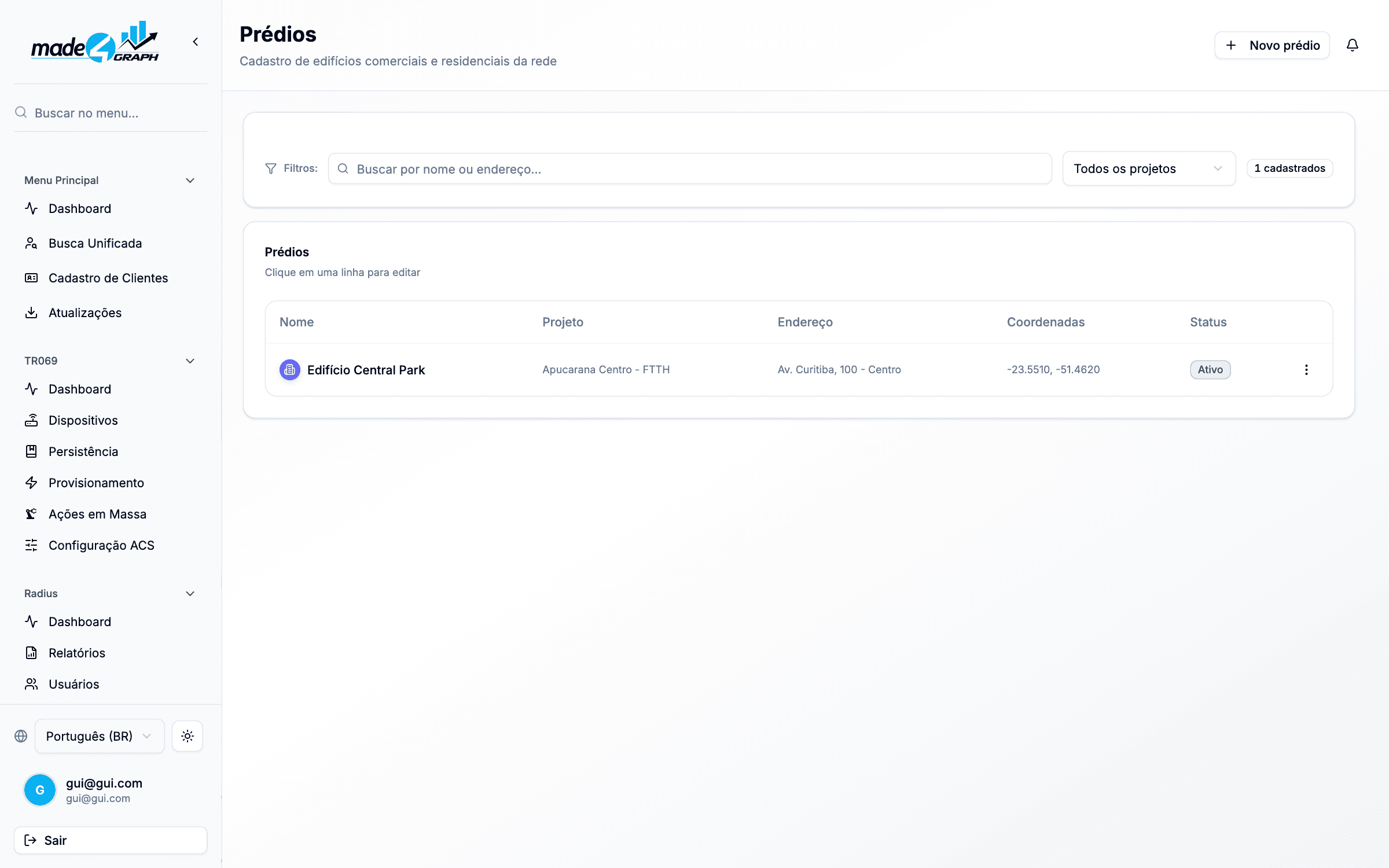Open the notifications bell icon

click(1352, 45)
